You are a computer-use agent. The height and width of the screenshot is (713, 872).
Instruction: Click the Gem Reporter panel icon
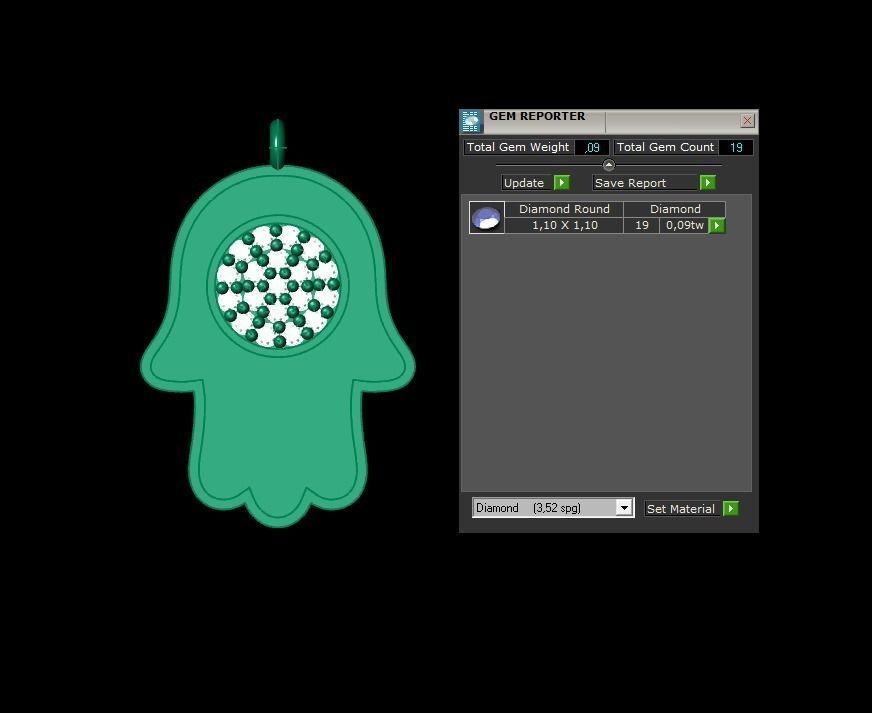point(471,122)
